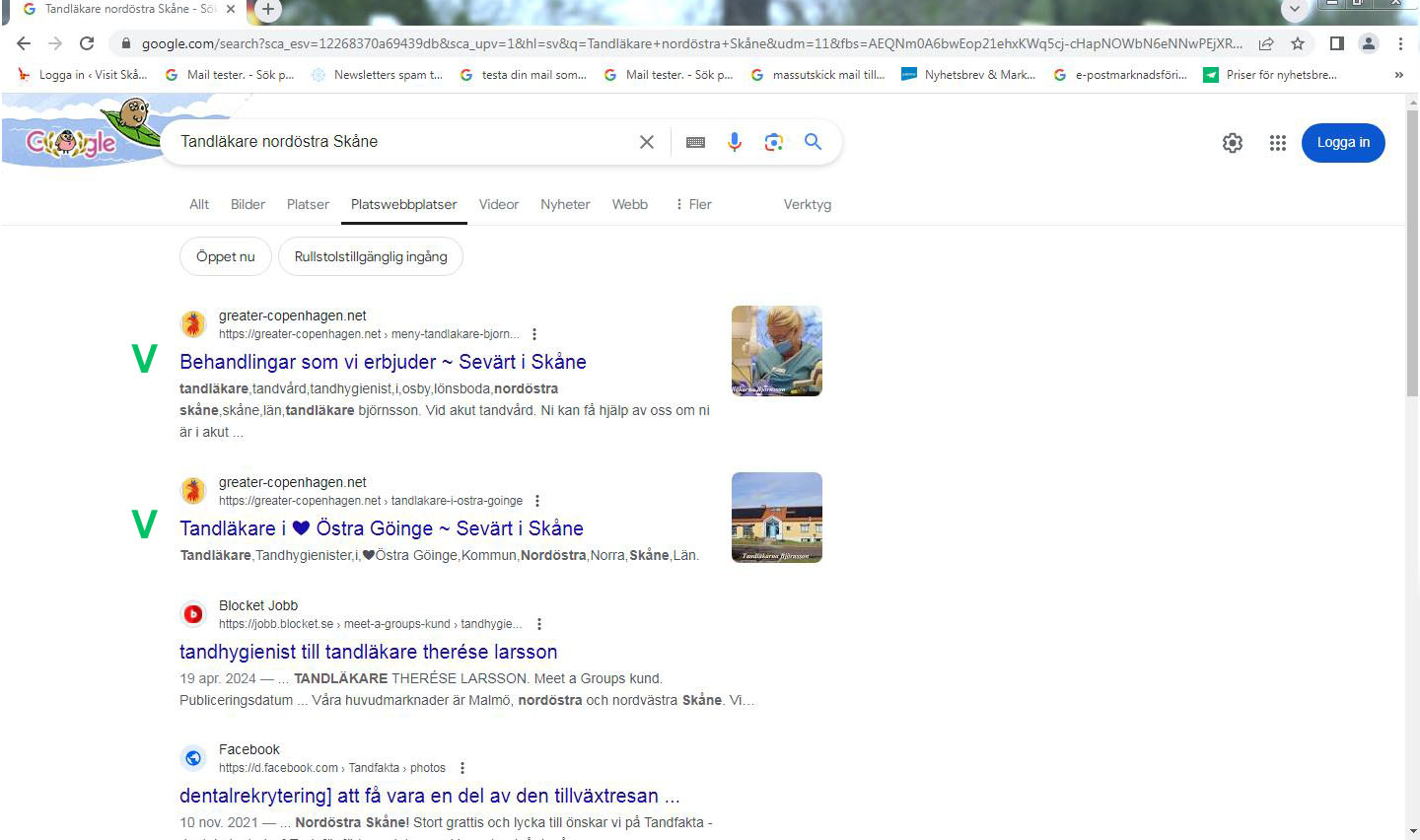Screen dimensions: 1420x840
Task: Reload the Google search page
Action: [87, 43]
